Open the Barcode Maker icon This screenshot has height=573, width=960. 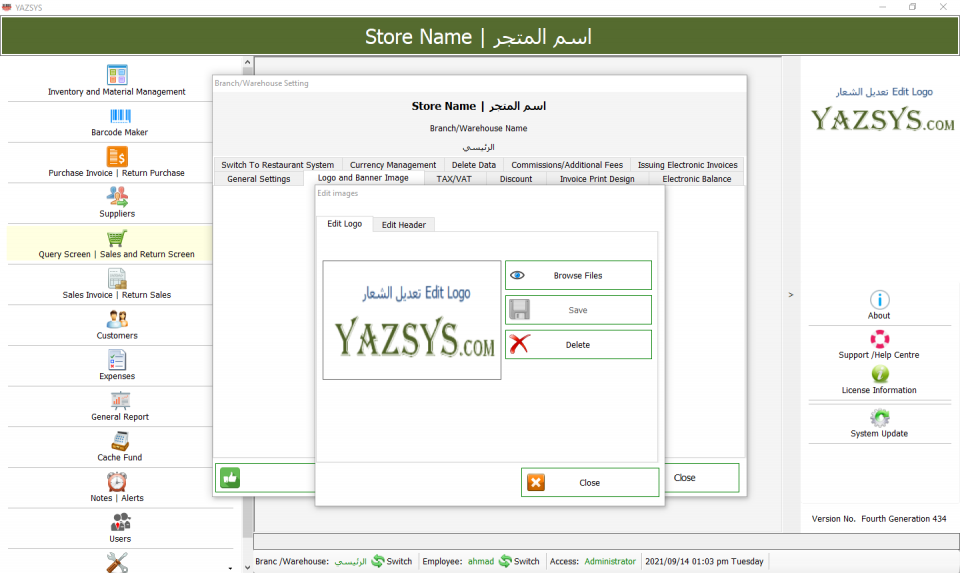click(x=119, y=116)
